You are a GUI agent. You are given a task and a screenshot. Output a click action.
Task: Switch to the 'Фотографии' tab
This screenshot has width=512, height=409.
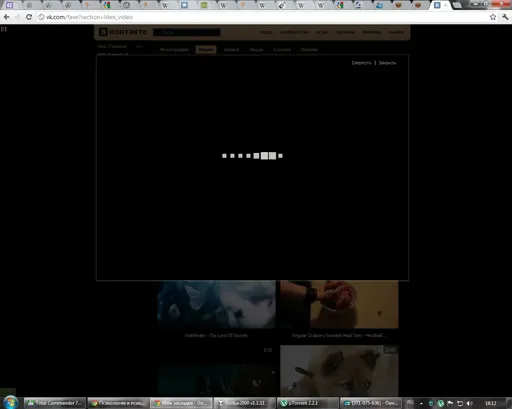tap(174, 50)
